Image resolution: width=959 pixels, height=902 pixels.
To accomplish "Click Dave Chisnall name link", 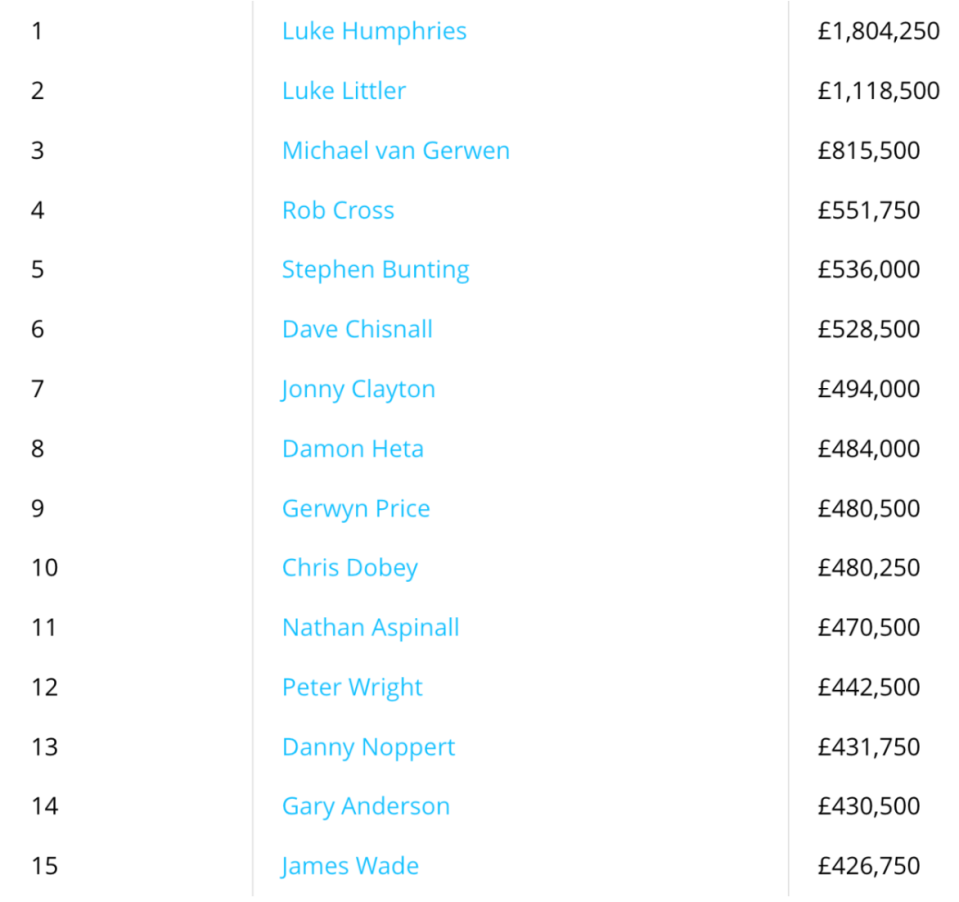I will (357, 329).
